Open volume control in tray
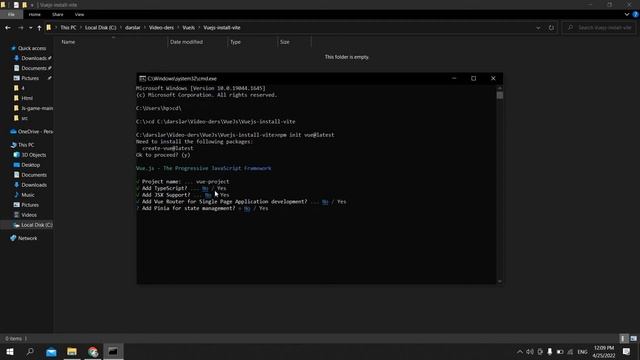Viewport: 640px width, 360px height. (x=530, y=351)
